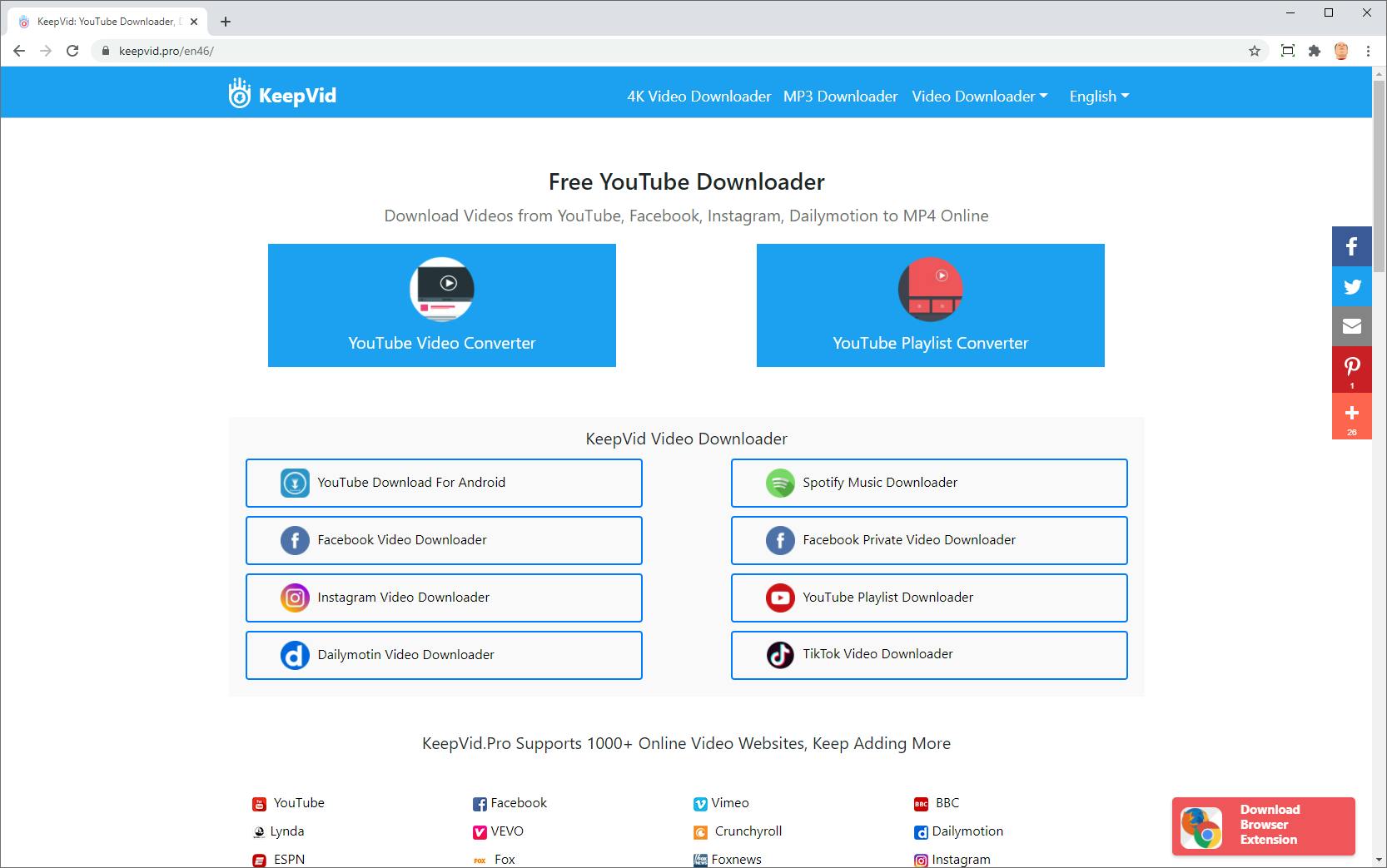
Task: Bookmark this page with star icon
Action: tap(1255, 51)
